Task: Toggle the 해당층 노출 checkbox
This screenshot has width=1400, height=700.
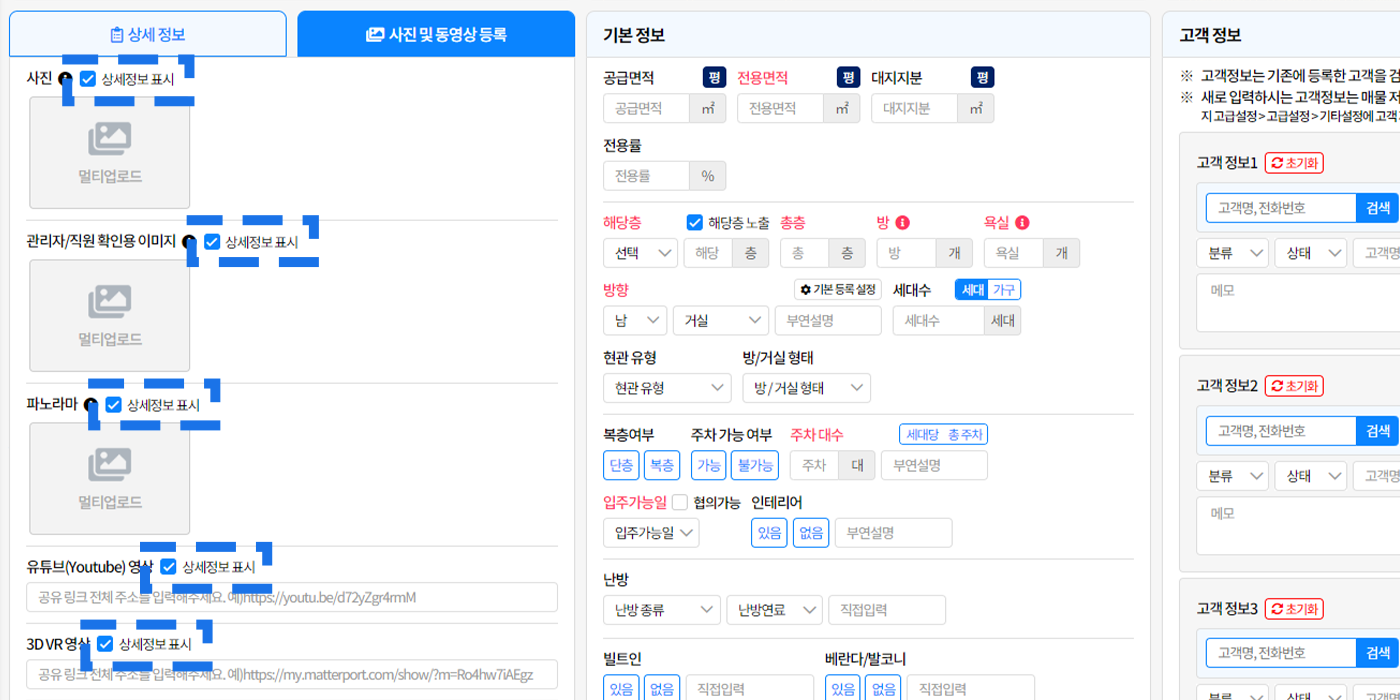Action: click(x=695, y=223)
